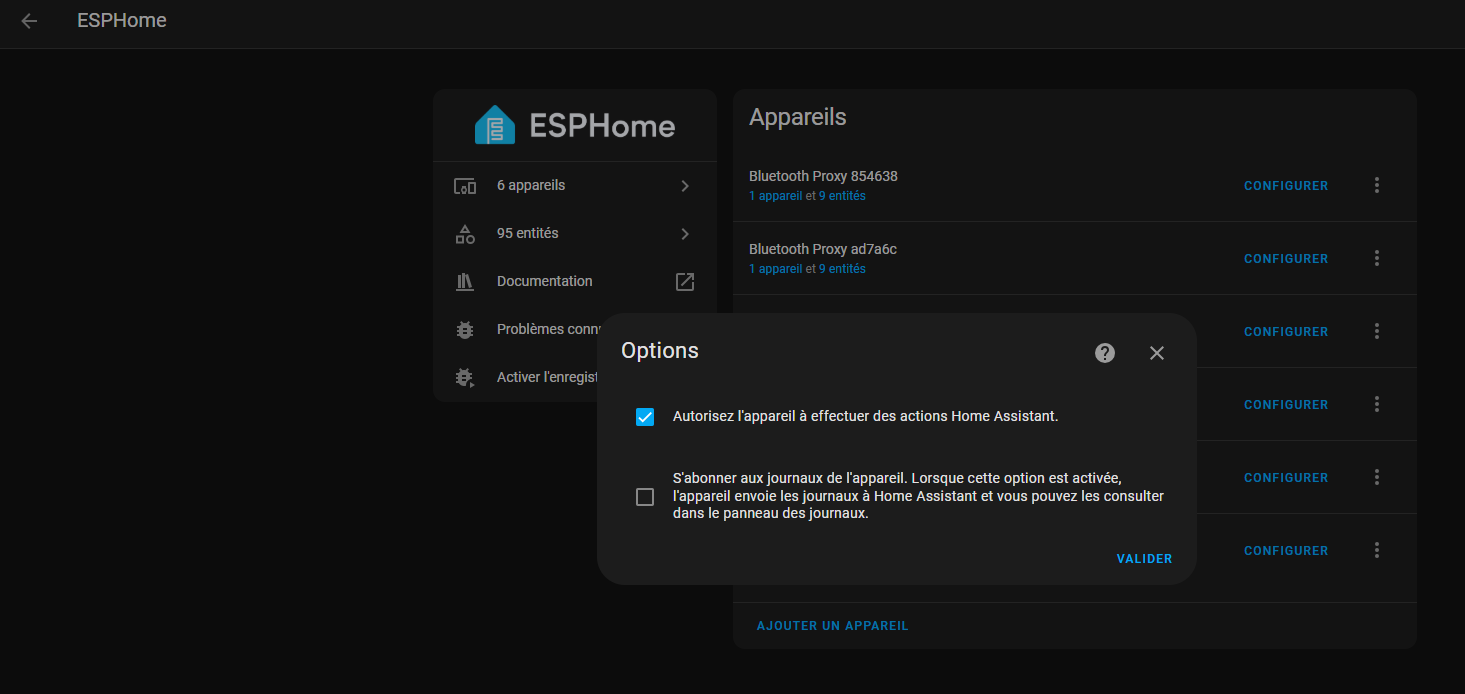This screenshot has height=694, width=1465.
Task: Select the 'Problèmes conn' label text
Action: 549,330
